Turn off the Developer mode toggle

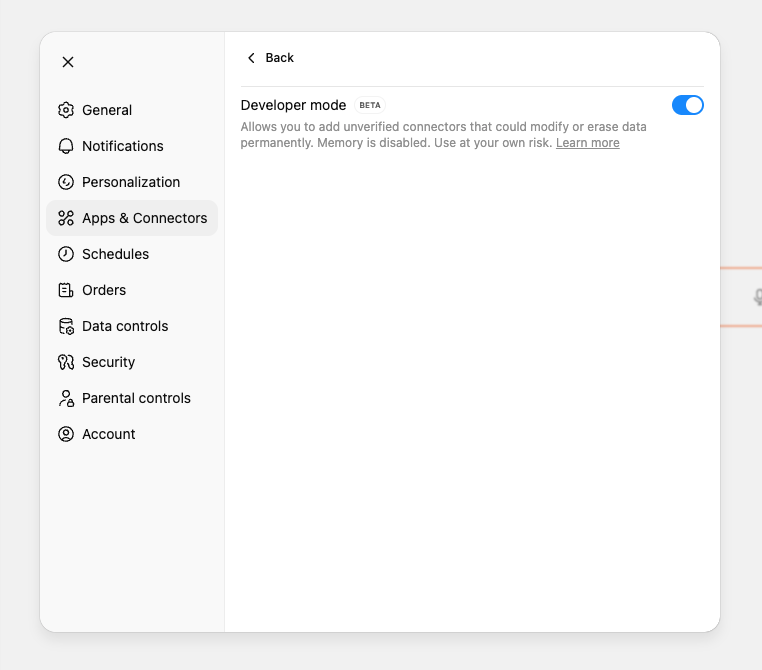tap(687, 105)
